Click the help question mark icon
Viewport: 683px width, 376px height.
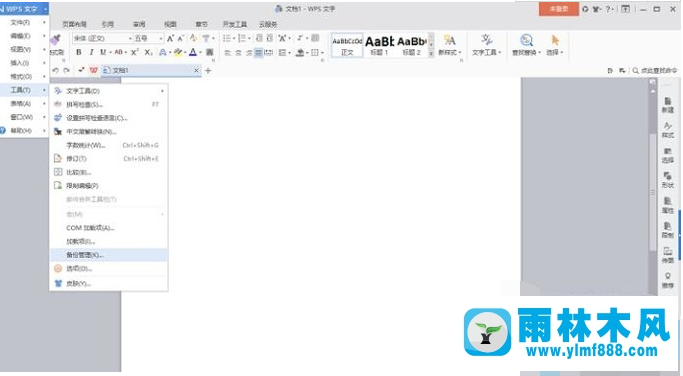(x=608, y=9)
